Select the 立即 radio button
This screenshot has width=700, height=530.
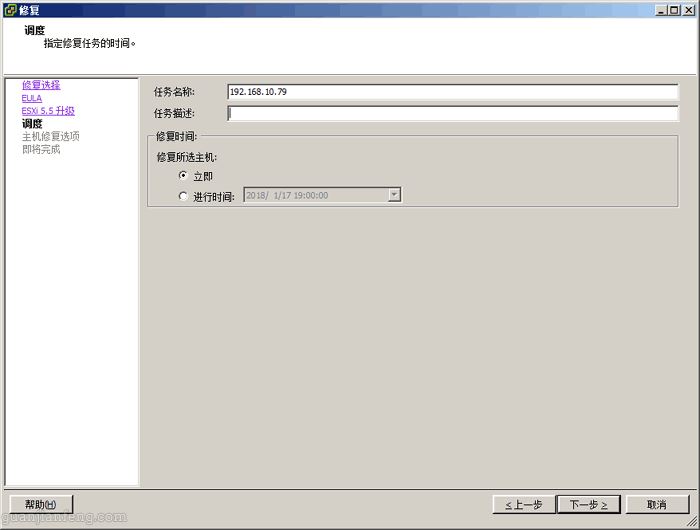[x=183, y=175]
